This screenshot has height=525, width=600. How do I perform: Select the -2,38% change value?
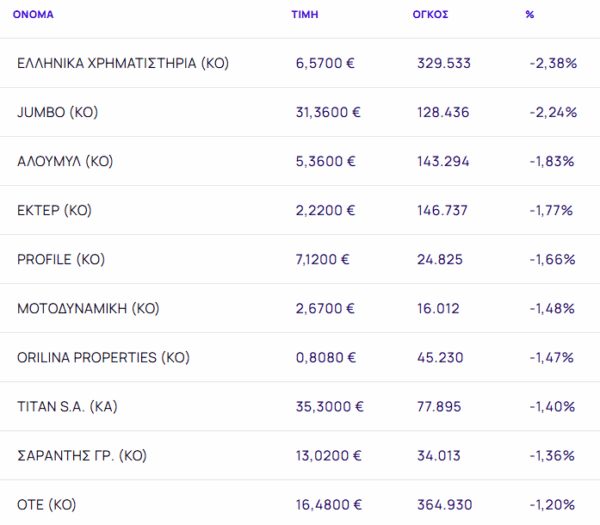click(552, 63)
